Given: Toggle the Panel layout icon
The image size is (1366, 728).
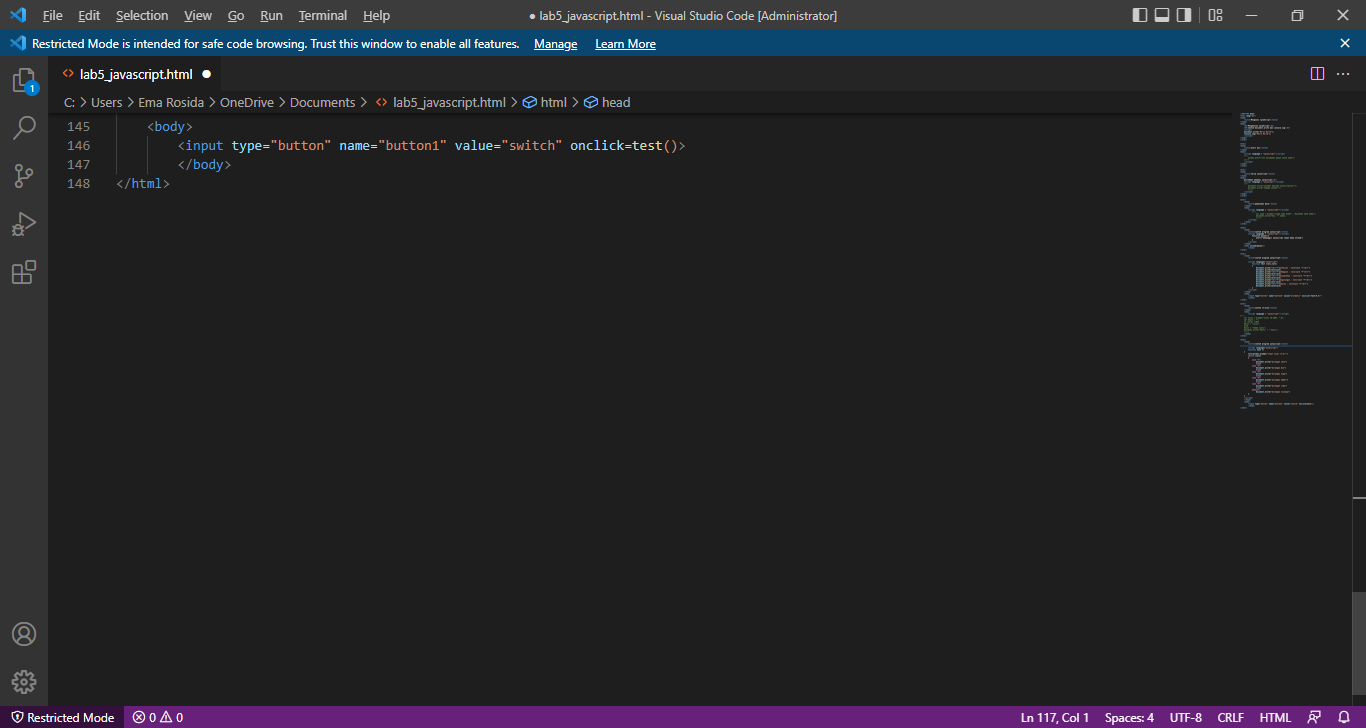Looking at the screenshot, I should click(1162, 15).
